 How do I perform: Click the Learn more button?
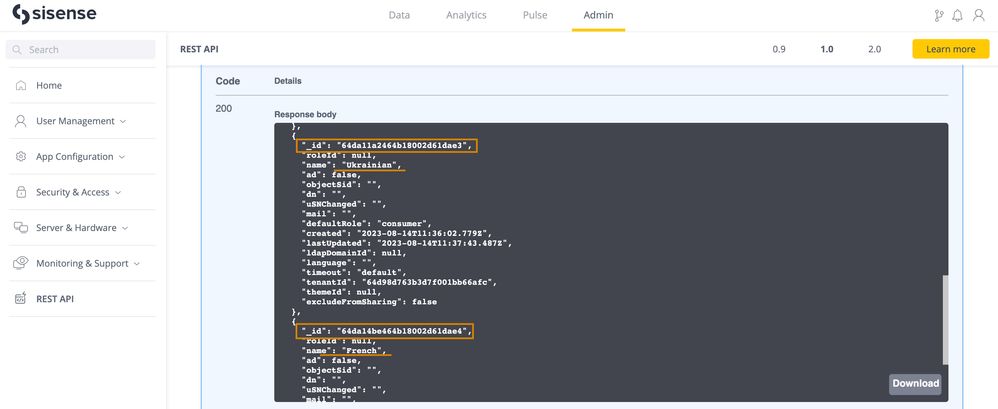pyautogui.click(x=950, y=49)
